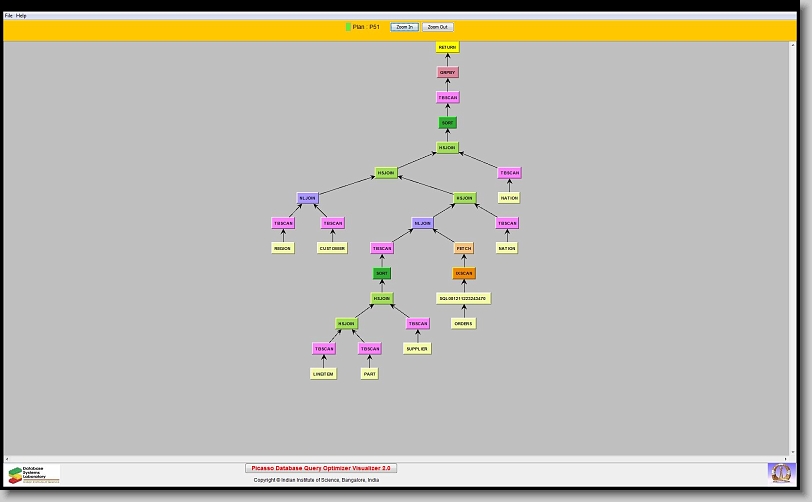Click the SQL081211223243470 index node

[463, 298]
